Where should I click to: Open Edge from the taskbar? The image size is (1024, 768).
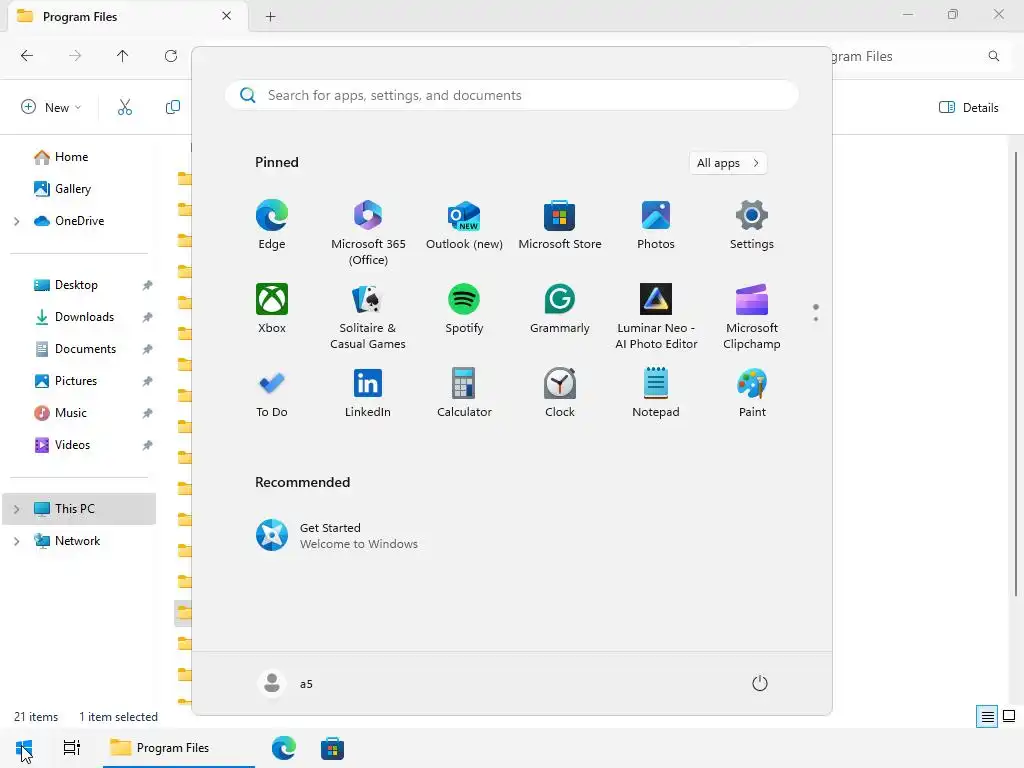click(x=283, y=748)
